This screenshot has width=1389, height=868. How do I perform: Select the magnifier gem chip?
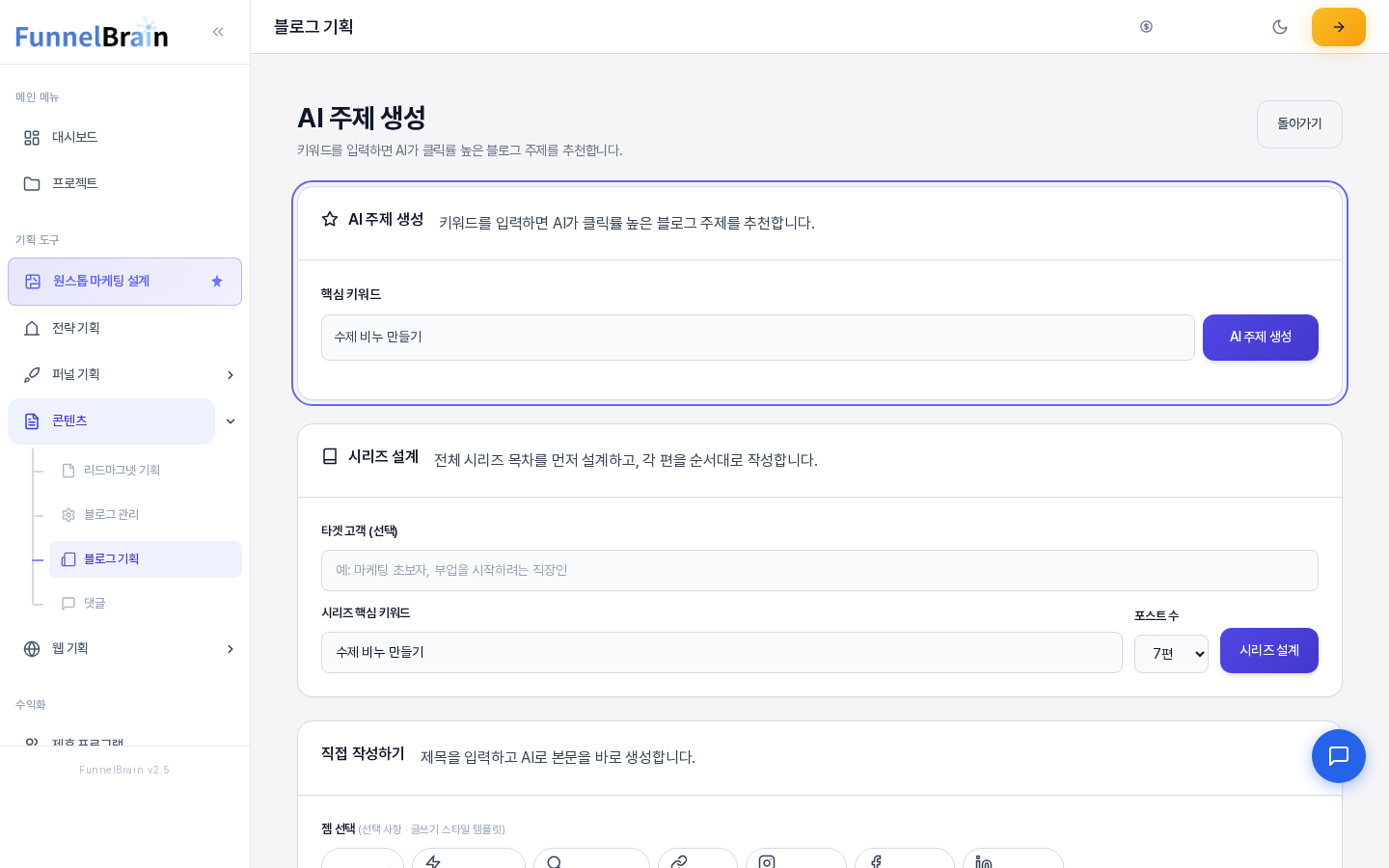[591, 860]
